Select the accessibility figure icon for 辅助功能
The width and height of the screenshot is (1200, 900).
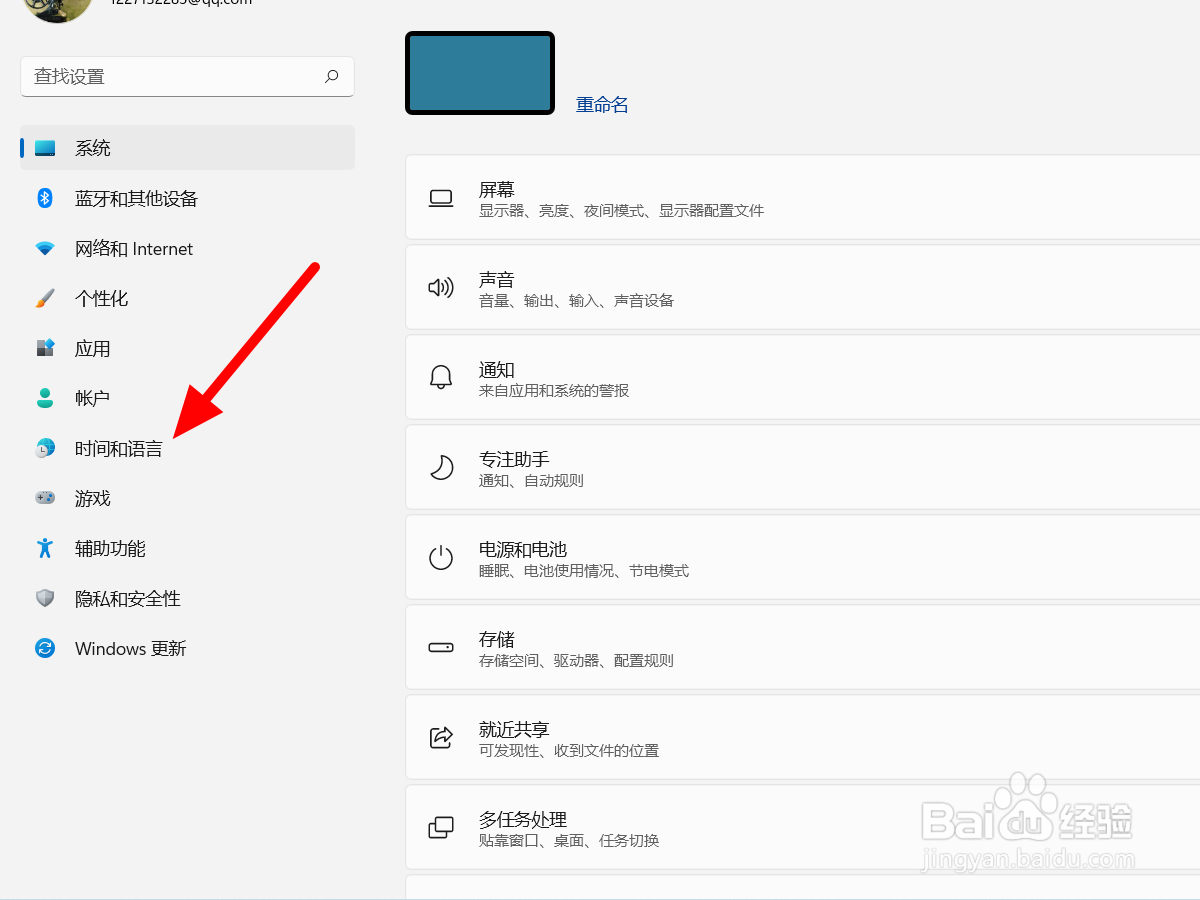(44, 548)
